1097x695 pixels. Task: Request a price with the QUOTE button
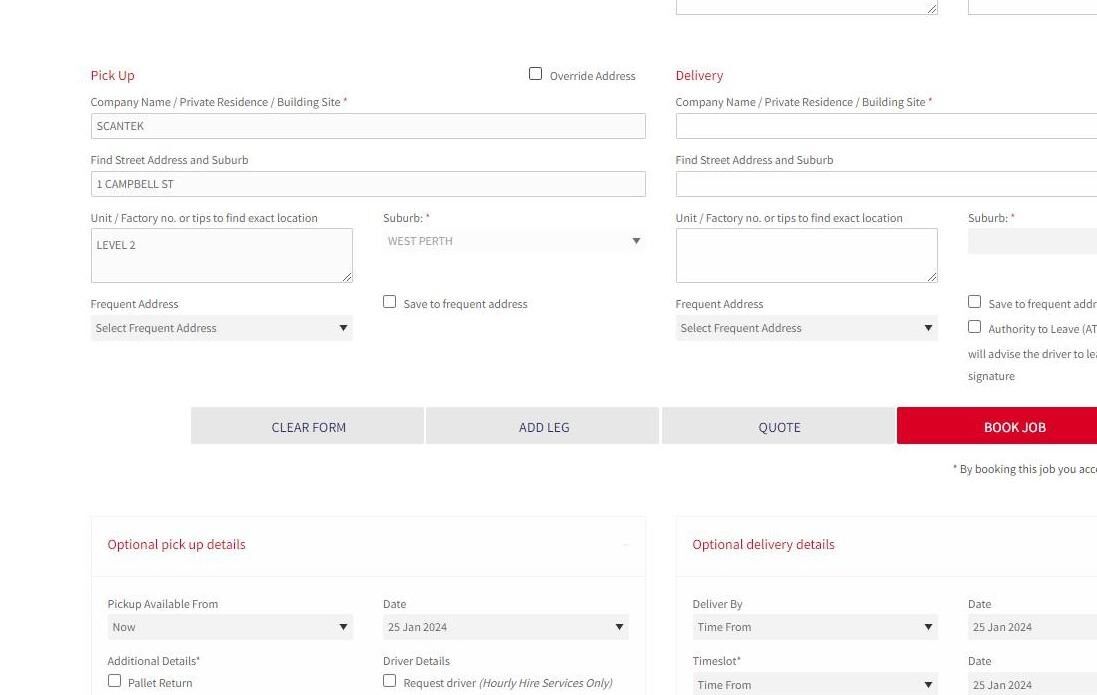(x=779, y=426)
